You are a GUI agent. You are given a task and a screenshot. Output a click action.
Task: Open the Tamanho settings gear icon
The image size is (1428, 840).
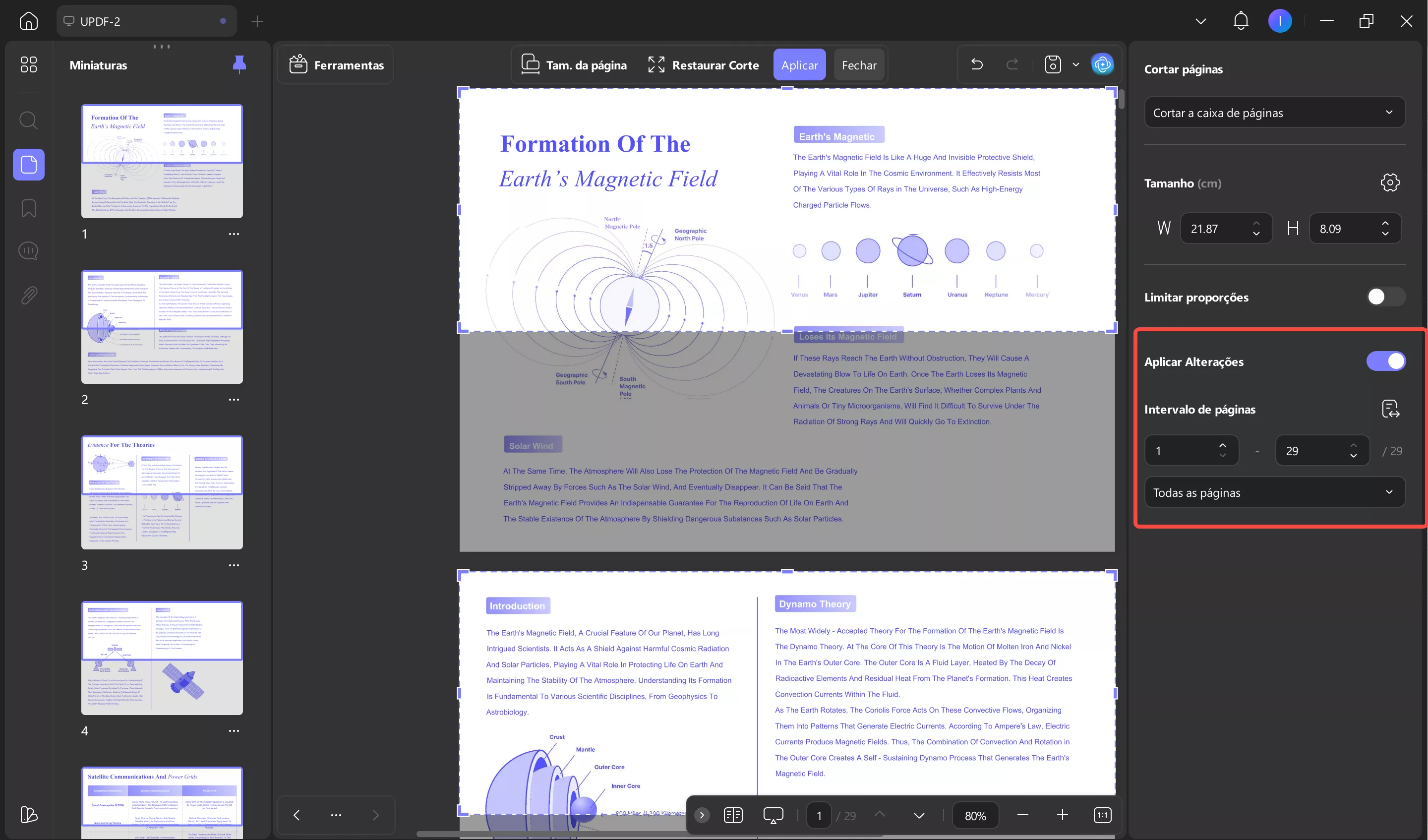click(x=1389, y=182)
